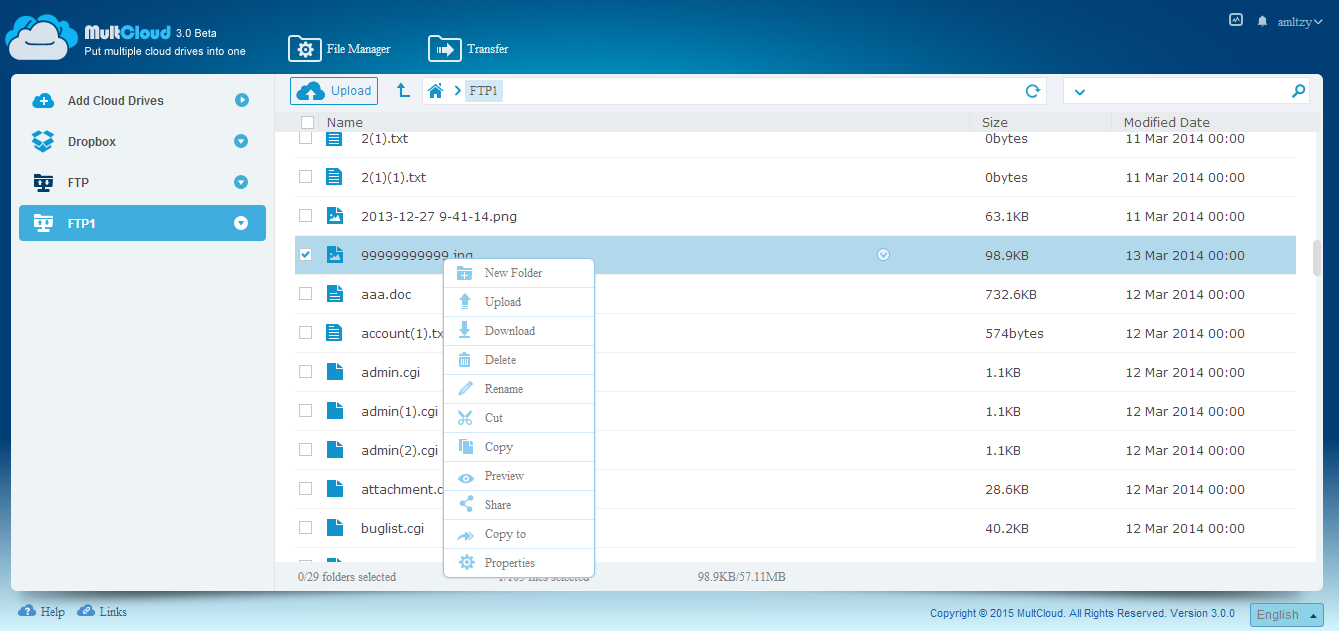The image size is (1339, 631).
Task: Open the notifications bell icon
Action: point(1262,20)
